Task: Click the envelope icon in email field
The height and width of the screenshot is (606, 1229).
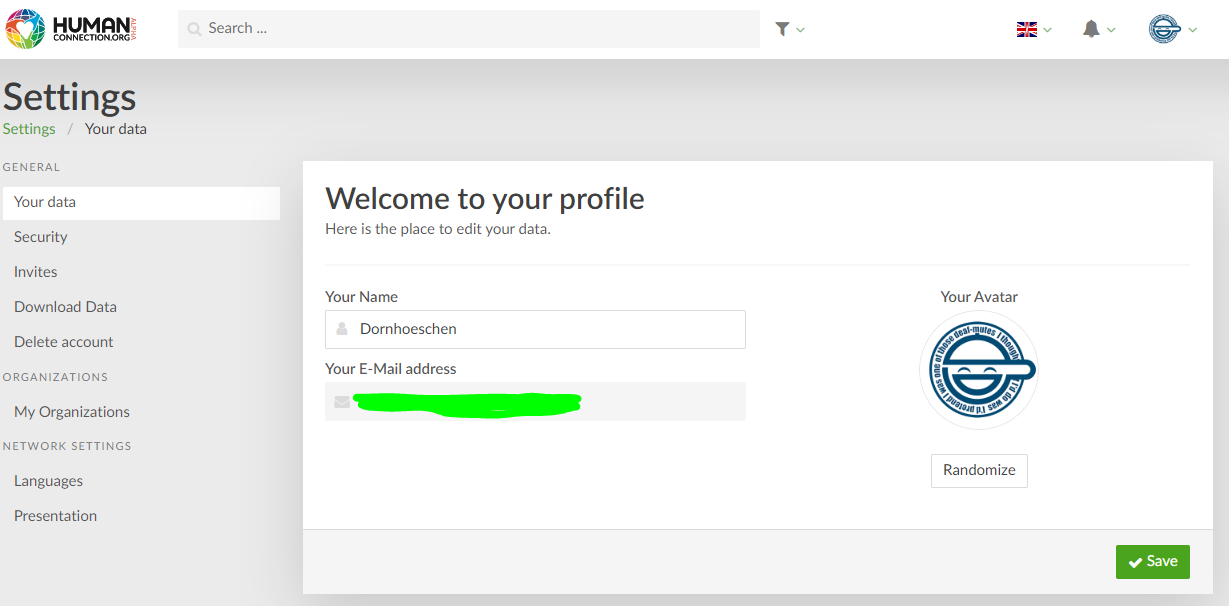Action: point(343,401)
